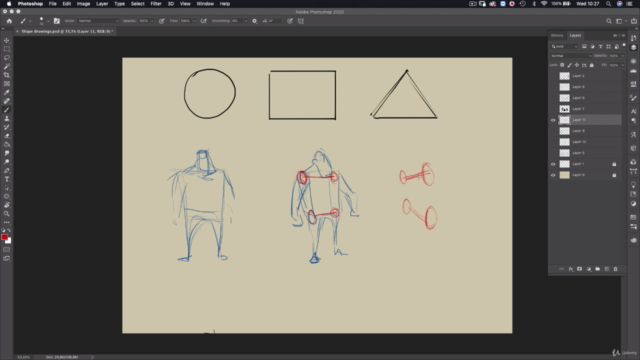Viewport: 640px width, 360px height.
Task: Select the Horizontal Type tool
Action: [7, 179]
